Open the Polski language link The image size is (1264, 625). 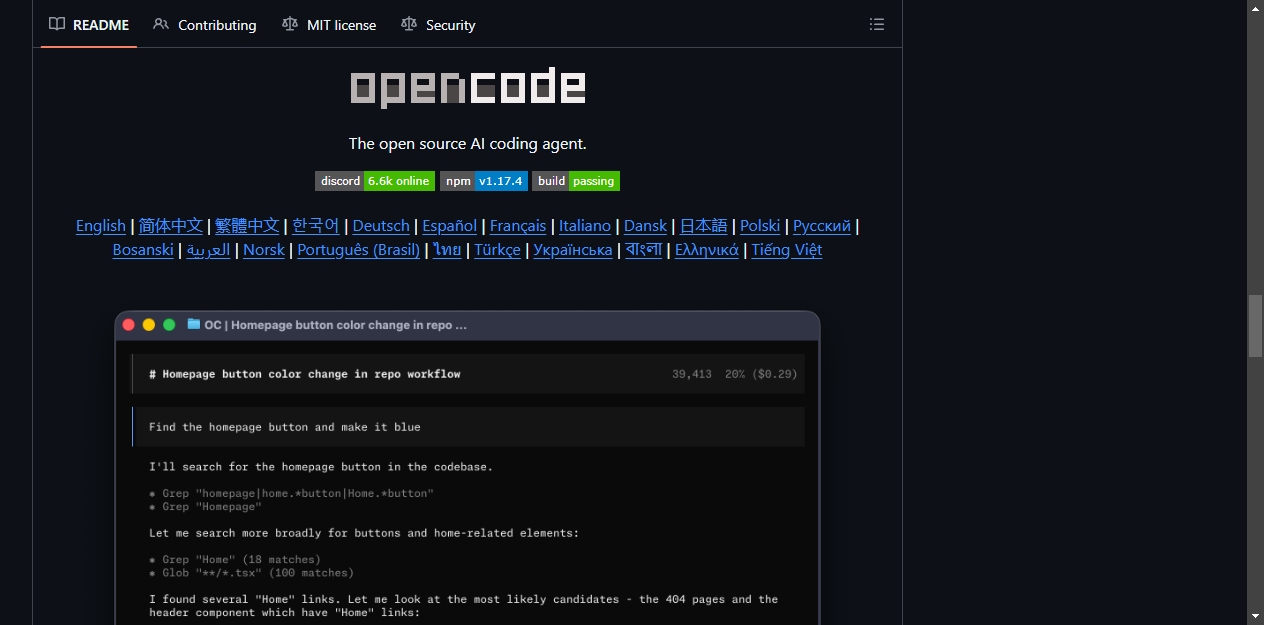pos(760,226)
